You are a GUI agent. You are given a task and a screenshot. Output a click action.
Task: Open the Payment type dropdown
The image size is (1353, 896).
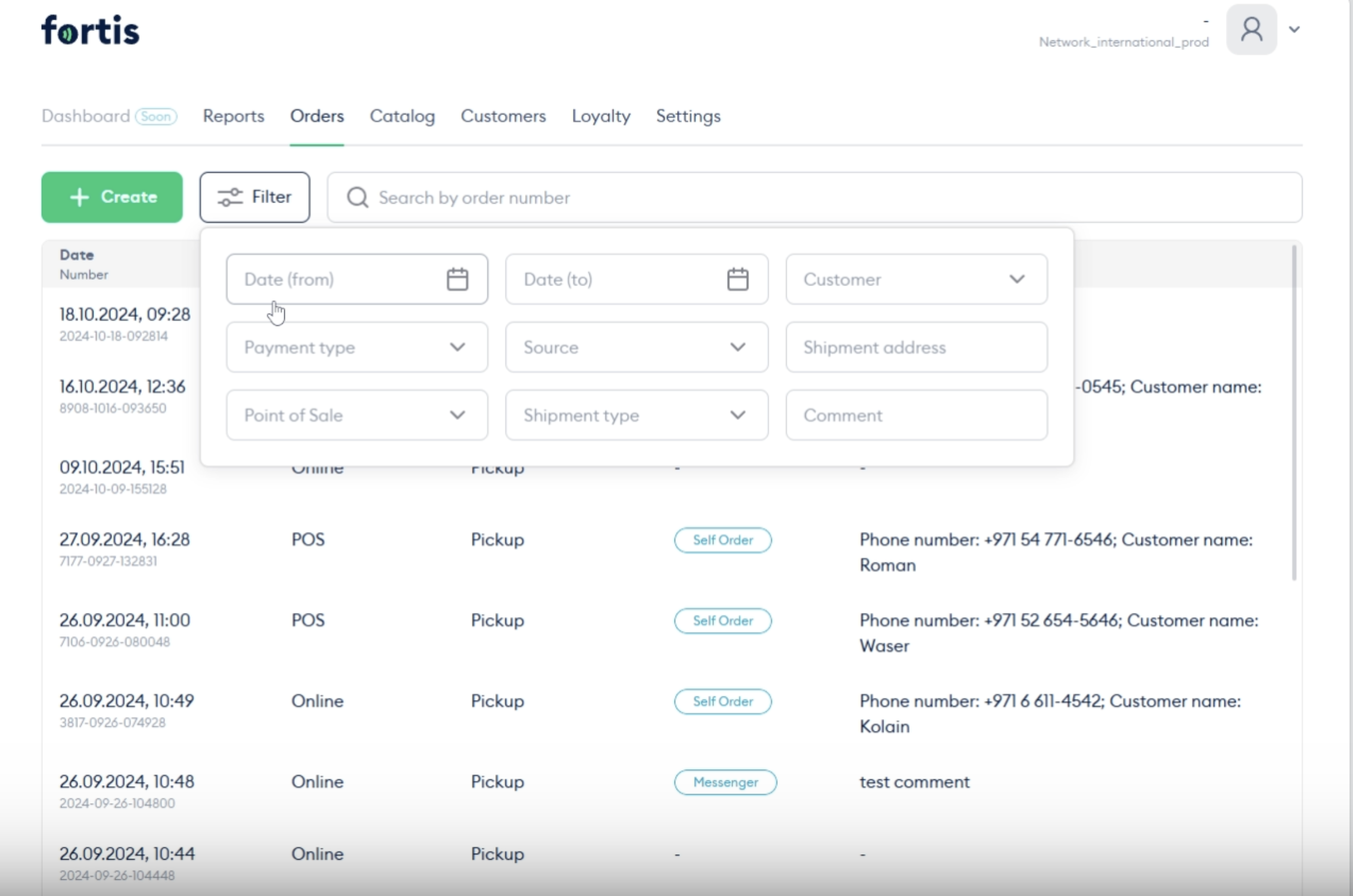click(356, 347)
